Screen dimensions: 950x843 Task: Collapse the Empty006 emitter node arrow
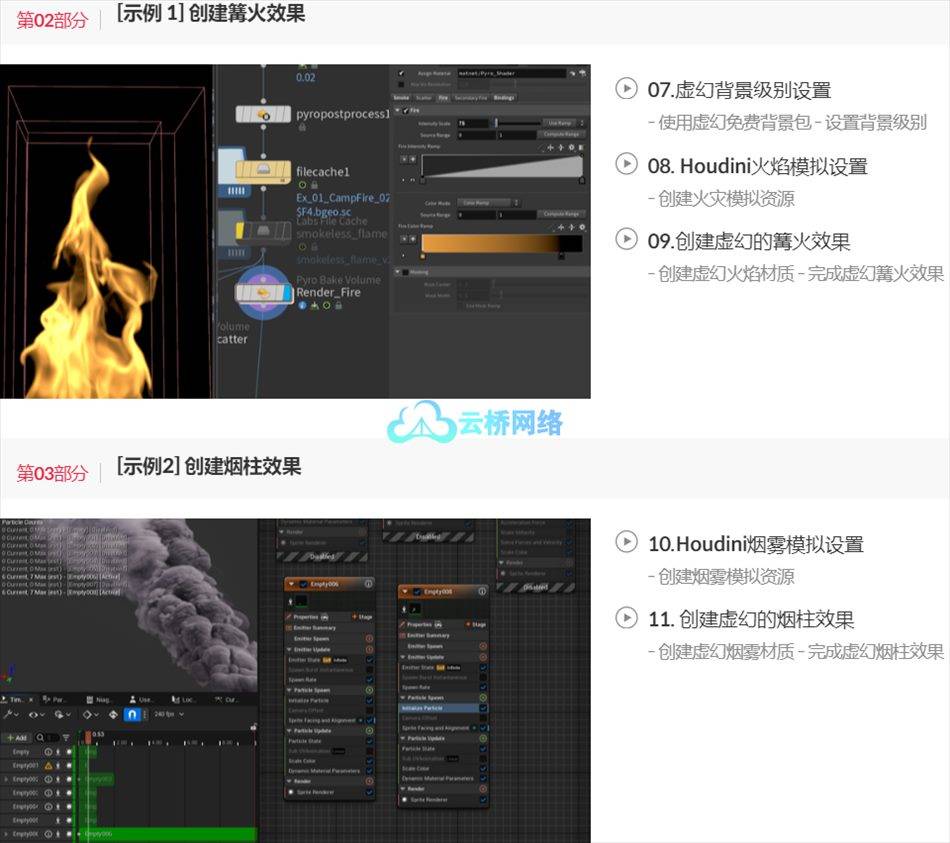(x=291, y=584)
